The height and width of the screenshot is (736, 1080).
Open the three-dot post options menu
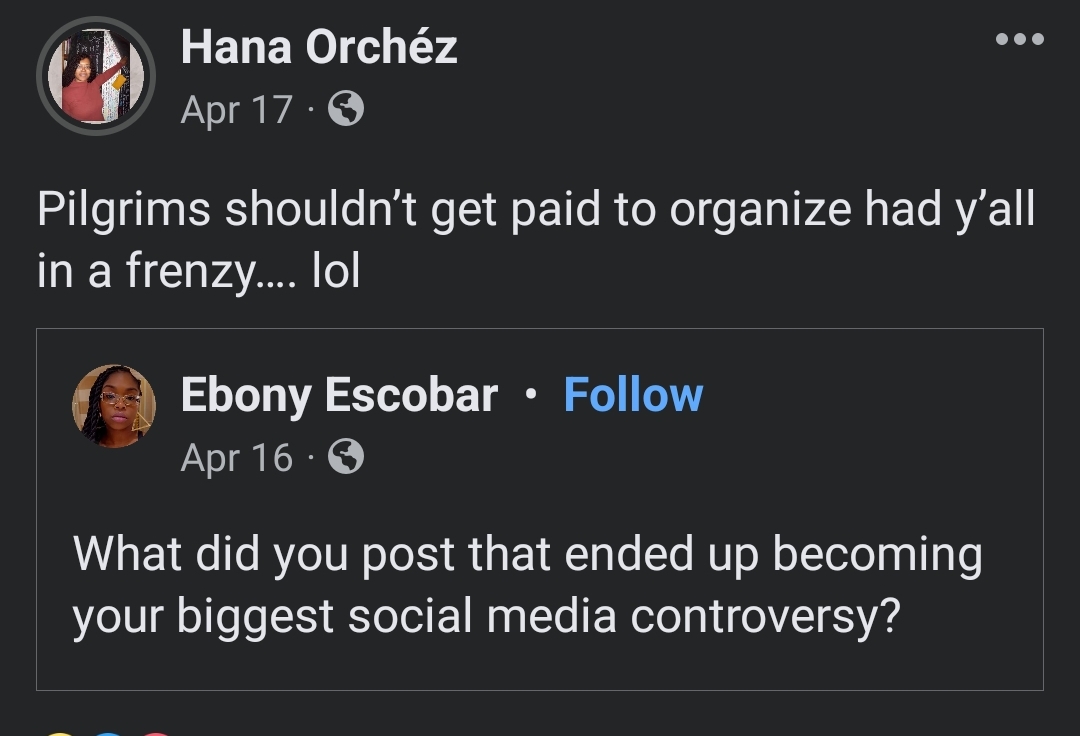click(1020, 40)
